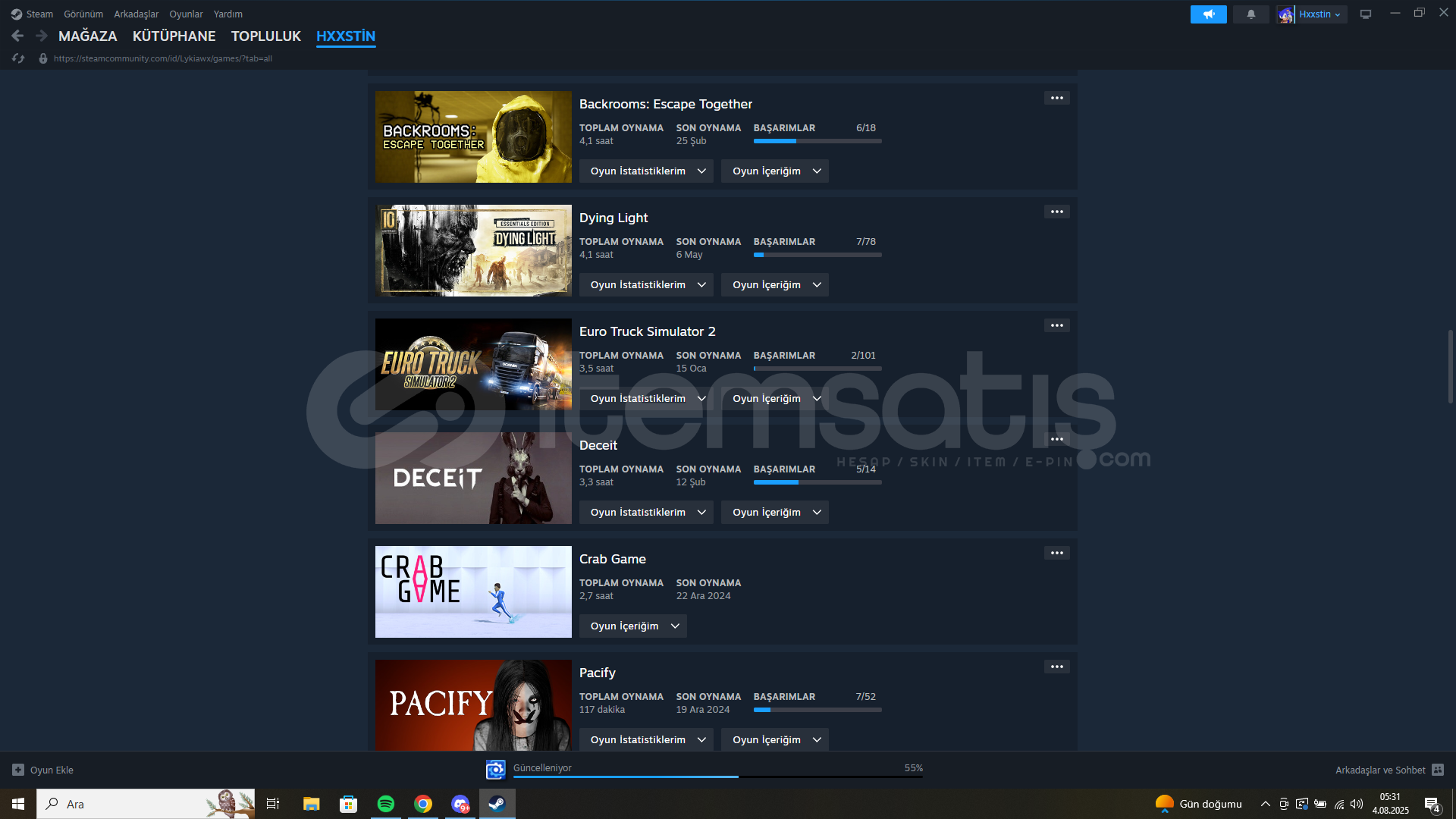Show hidden system tray icons
The width and height of the screenshot is (1456, 819).
(x=1265, y=804)
